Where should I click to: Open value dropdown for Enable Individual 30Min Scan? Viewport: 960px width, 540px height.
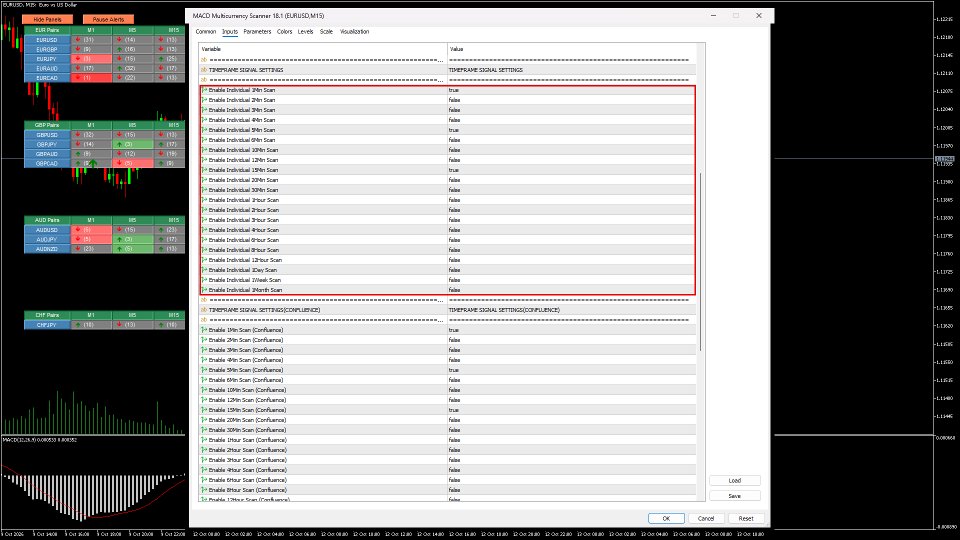(571, 190)
